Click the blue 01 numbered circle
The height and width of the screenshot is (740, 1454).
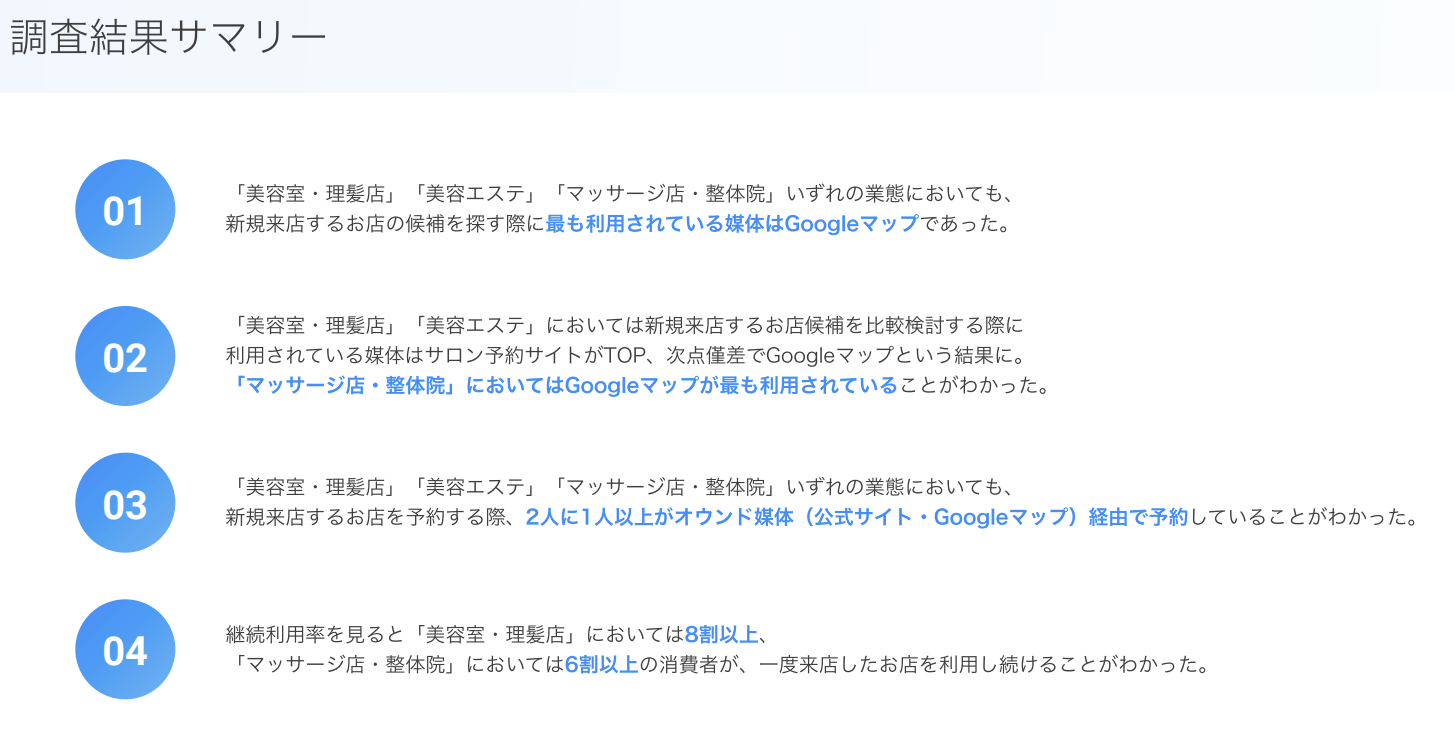[125, 210]
